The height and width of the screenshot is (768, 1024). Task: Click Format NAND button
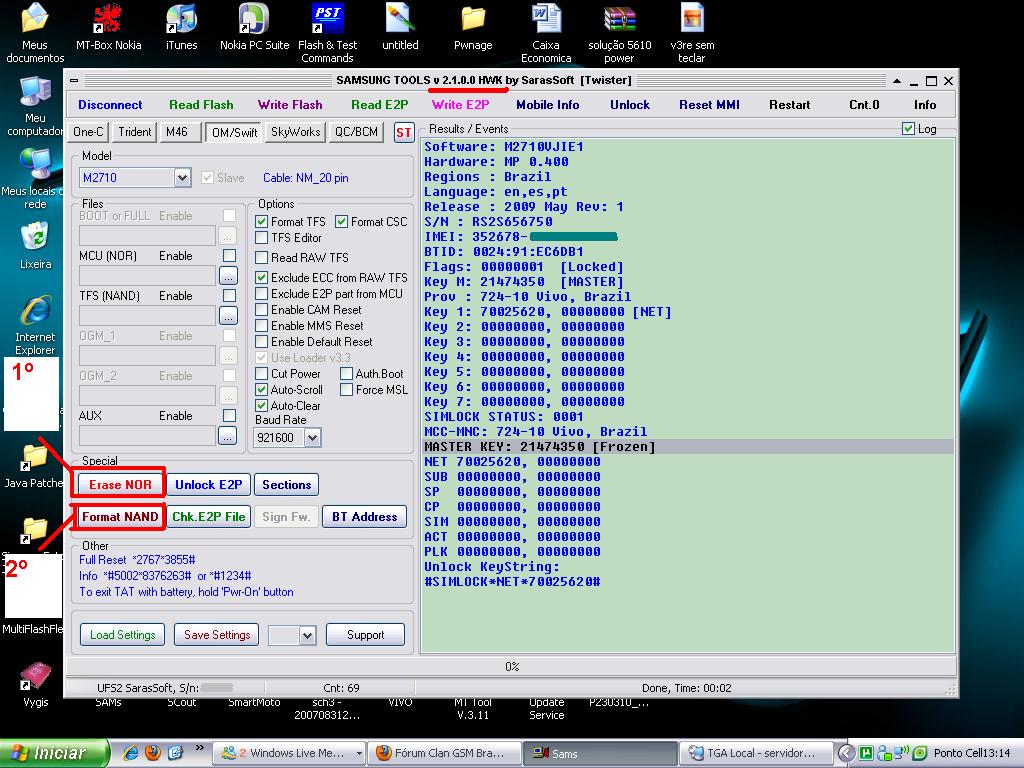point(120,517)
